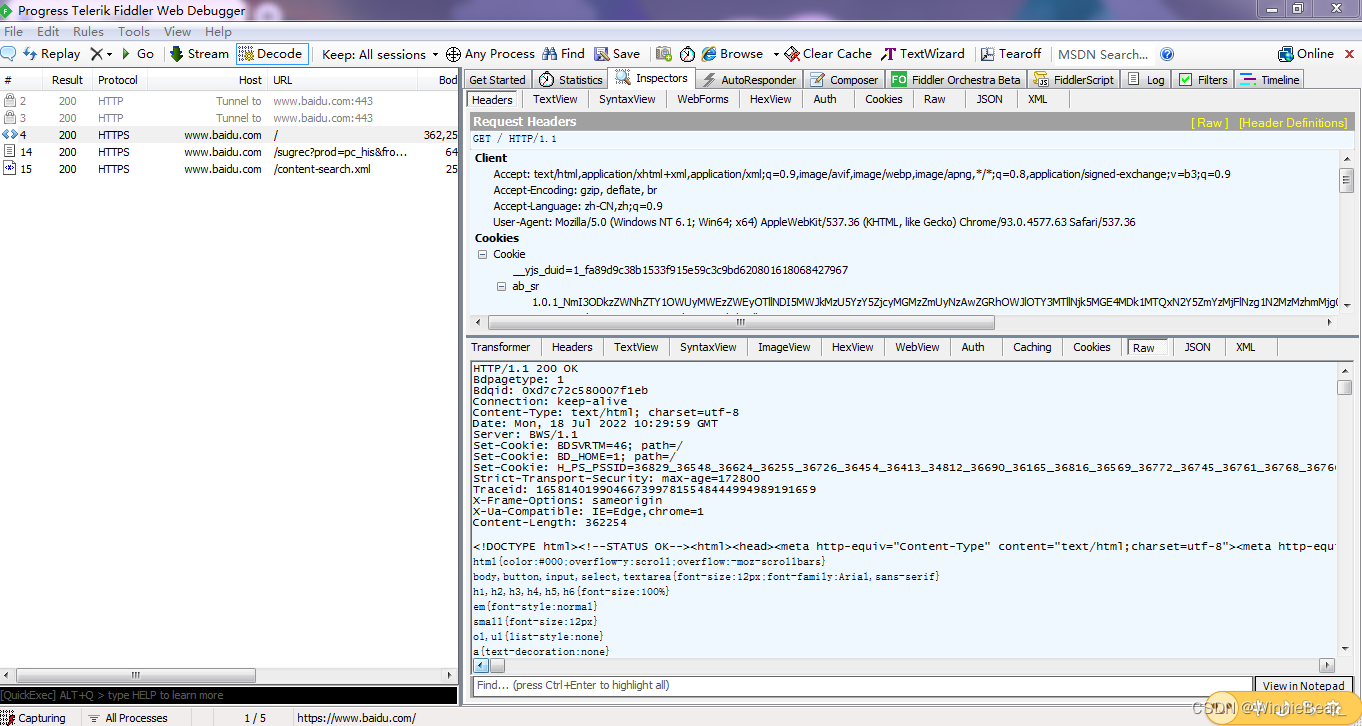Open the Rules menu
Viewport: 1362px width, 726px height.
pos(88,32)
